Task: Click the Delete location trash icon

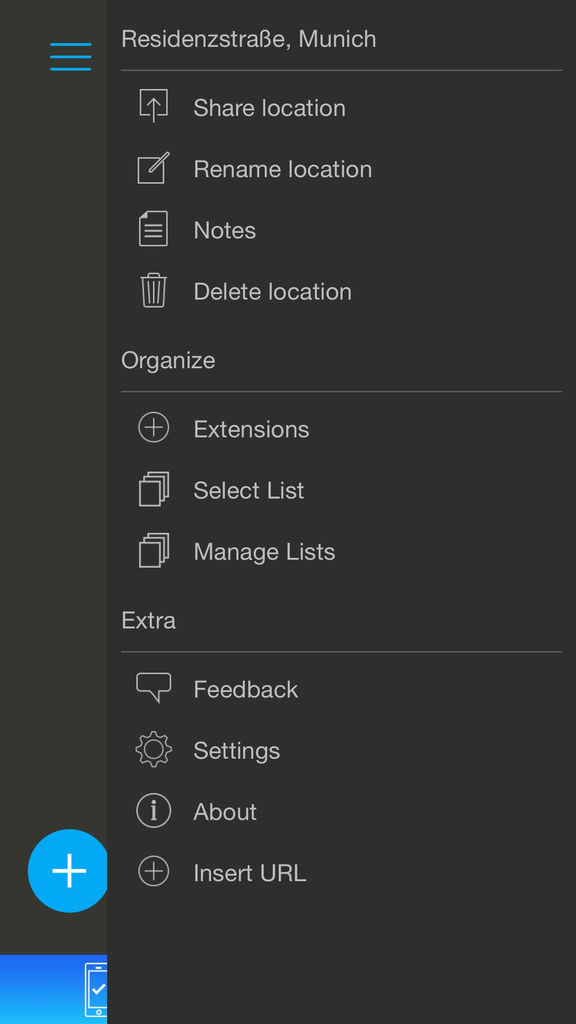Action: click(x=153, y=291)
